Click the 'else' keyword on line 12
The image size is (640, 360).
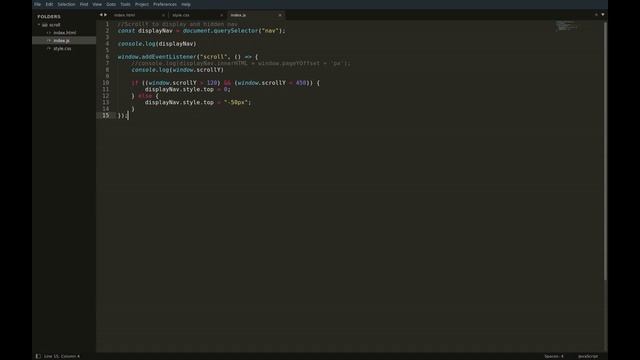[x=145, y=96]
